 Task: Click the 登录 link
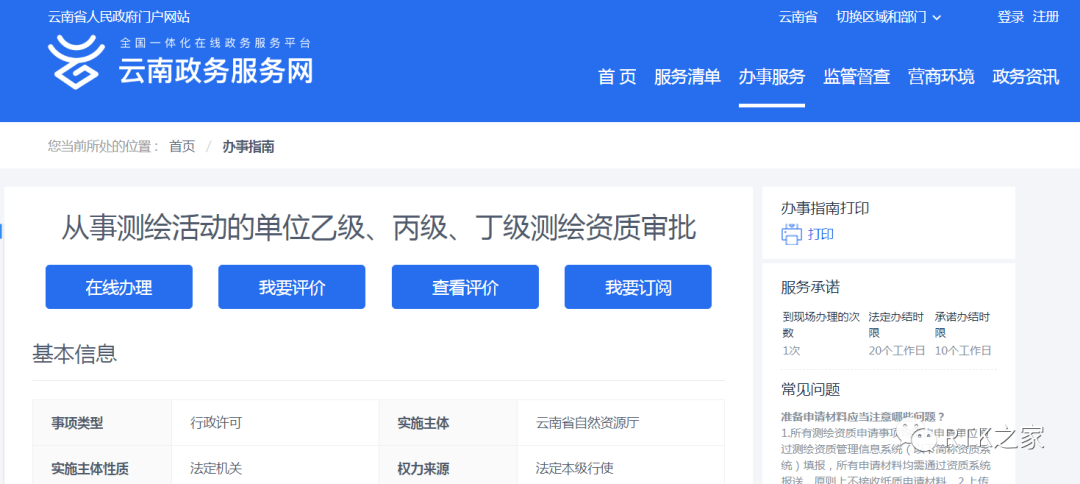[1010, 17]
